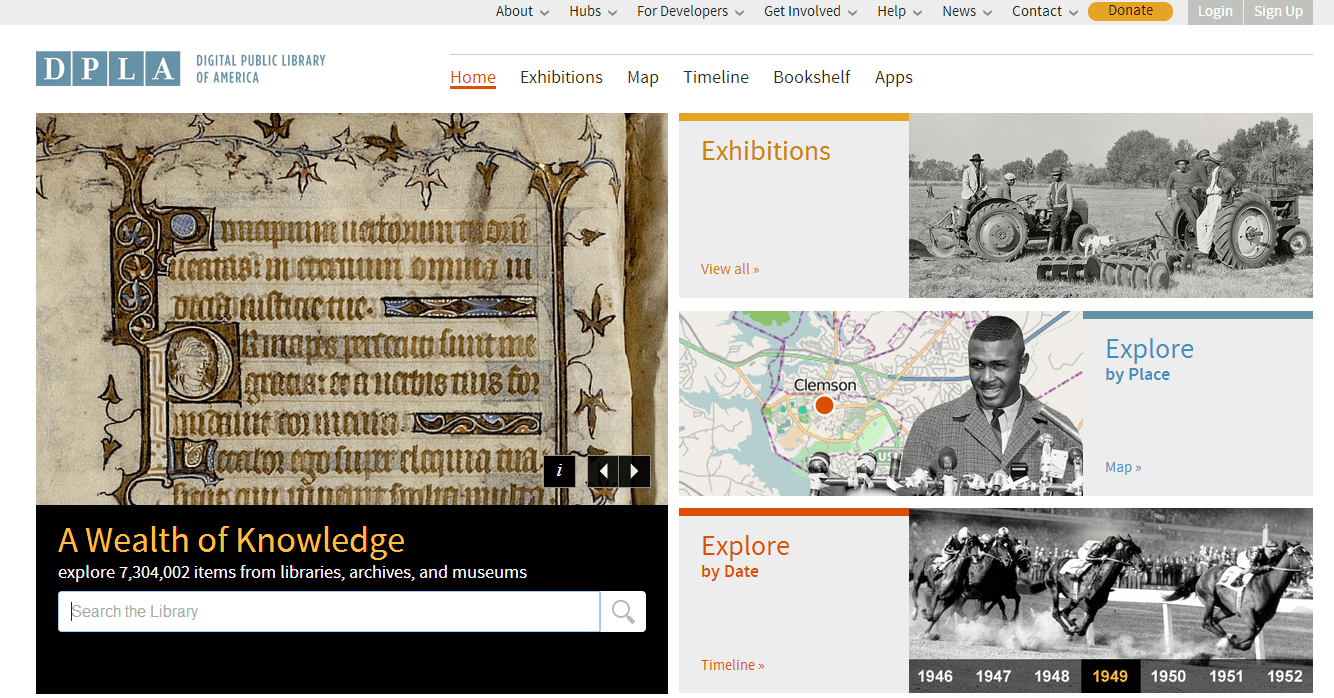The width and height of the screenshot is (1334, 698).
Task: Open the Map nav tab
Action: click(x=643, y=77)
